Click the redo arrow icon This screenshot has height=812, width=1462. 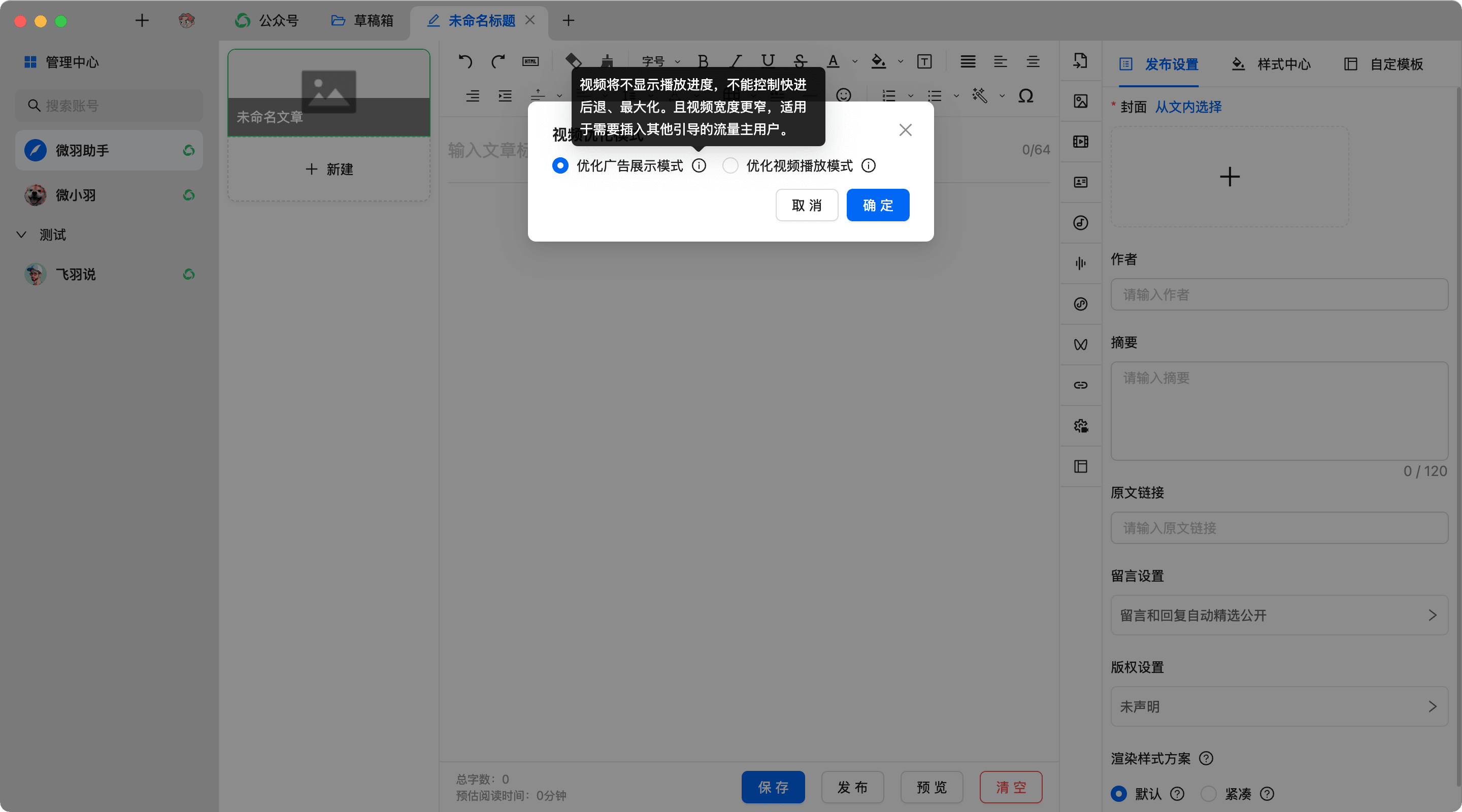coord(497,61)
